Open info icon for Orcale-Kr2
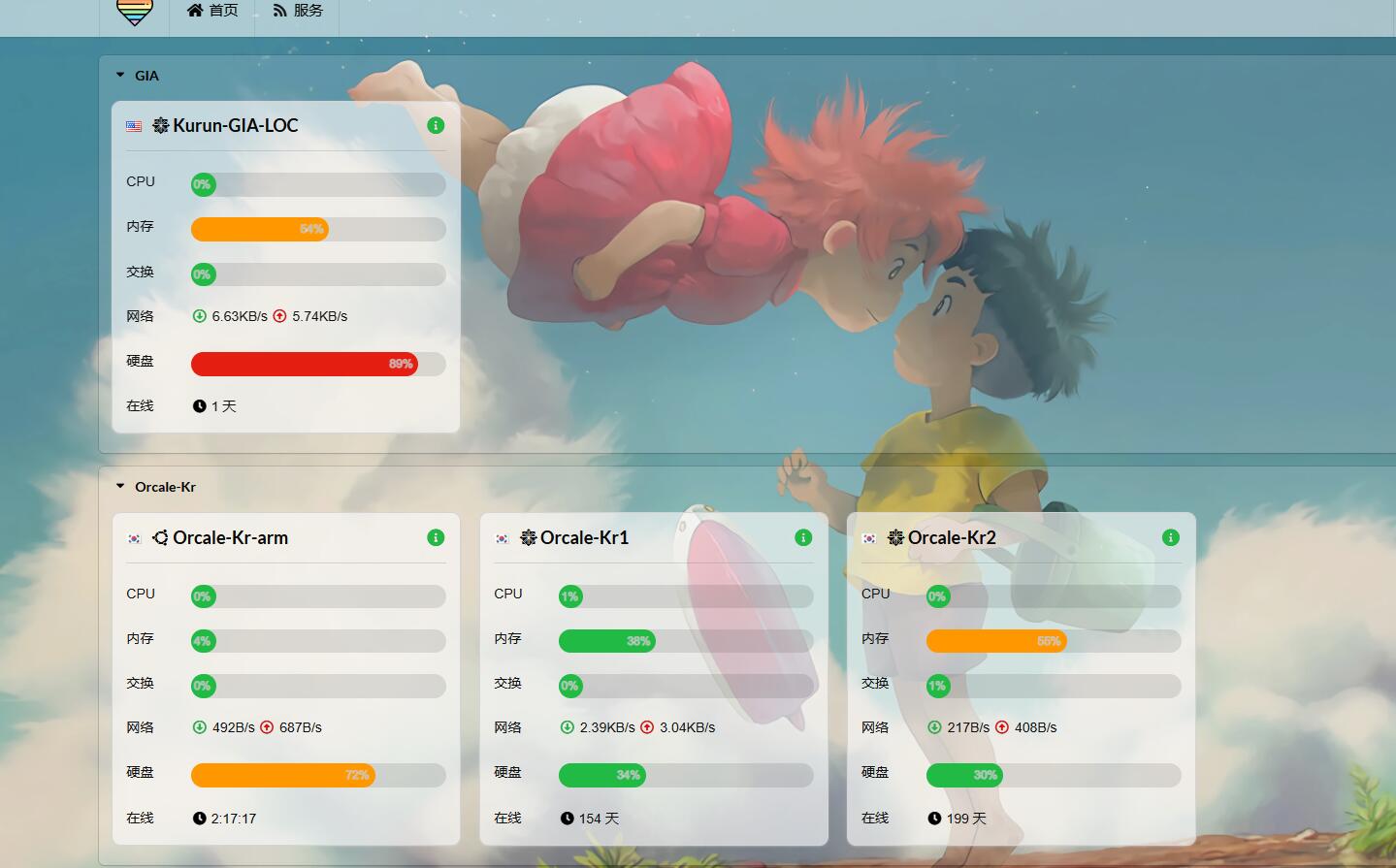Viewport: 1396px width, 868px height. point(1171,537)
